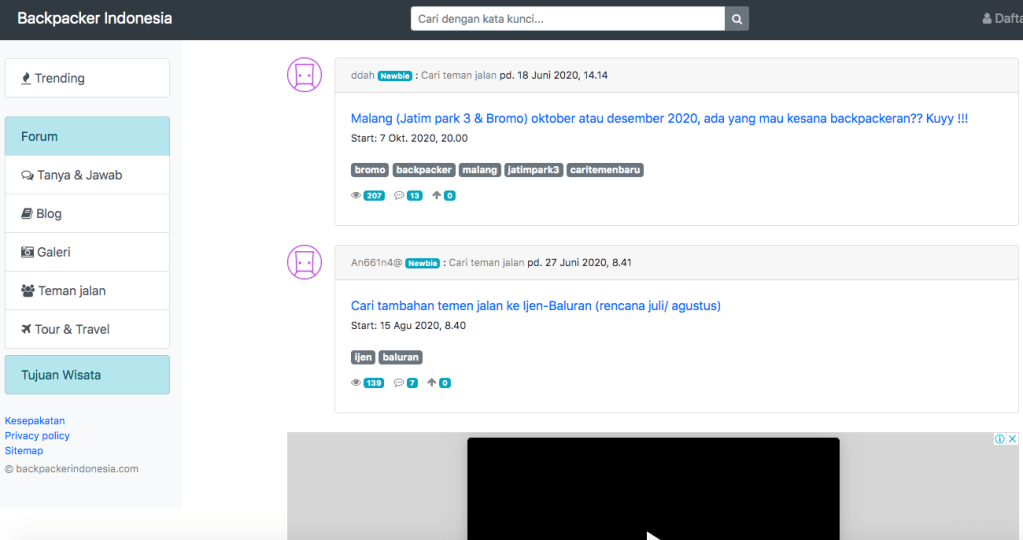This screenshot has width=1023, height=540.
Task: Click upvote arrow on Ijen-Baluran post
Action: [x=432, y=383]
